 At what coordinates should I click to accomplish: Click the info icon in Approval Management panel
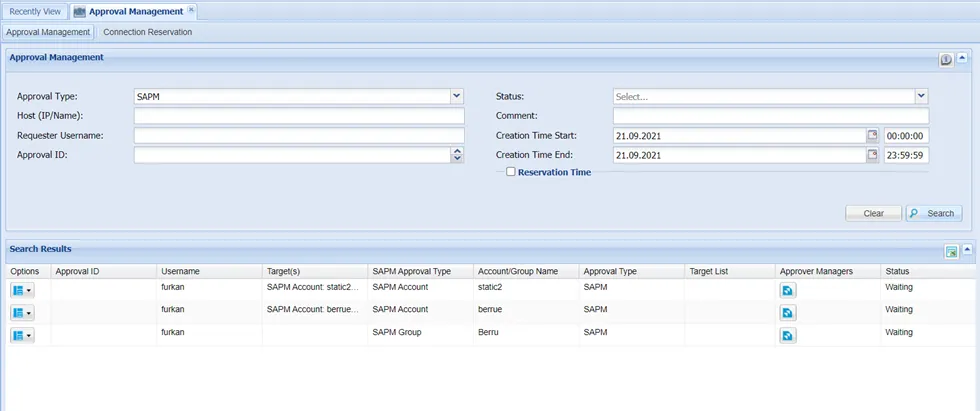coord(946,60)
